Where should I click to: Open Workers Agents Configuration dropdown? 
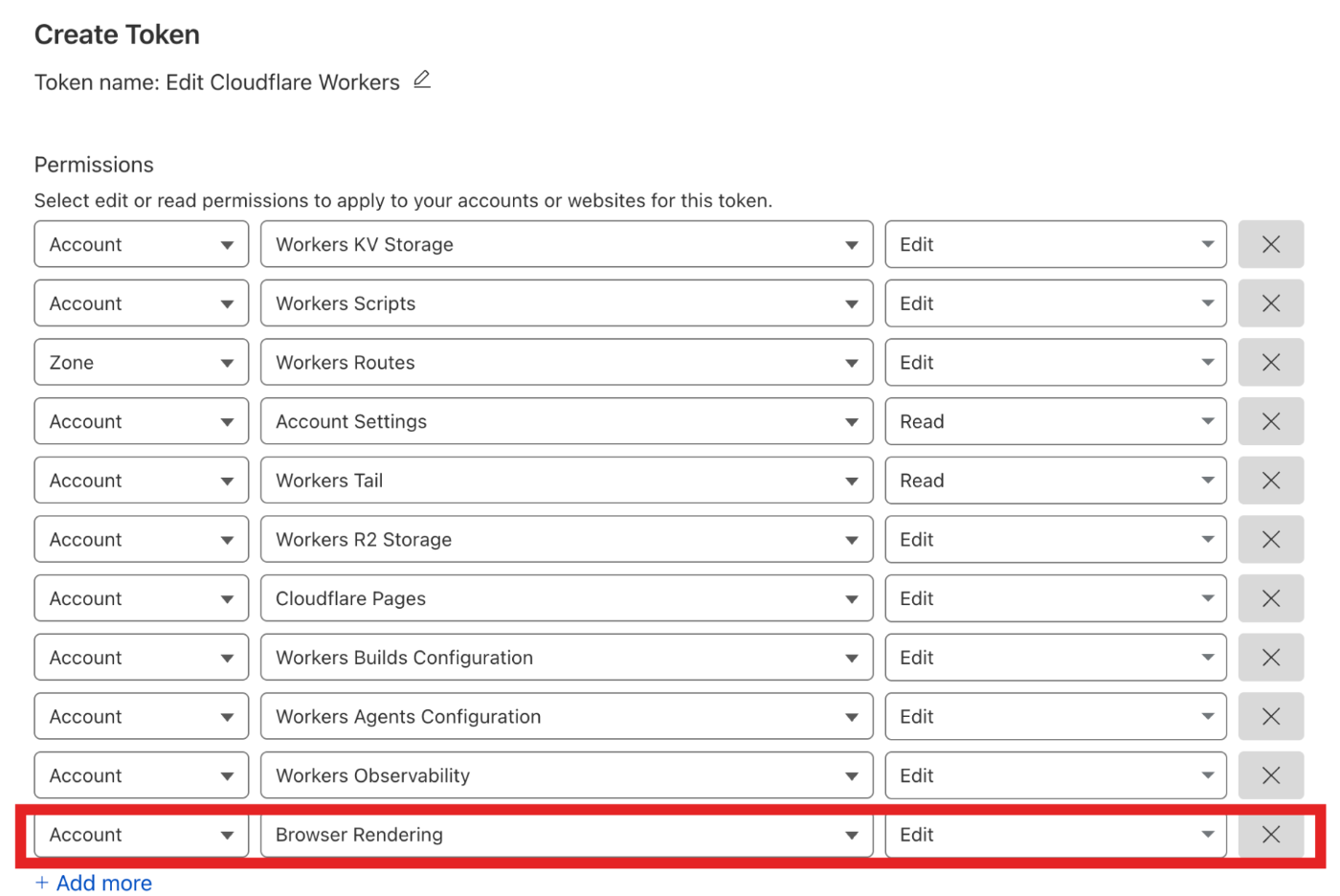tap(567, 717)
